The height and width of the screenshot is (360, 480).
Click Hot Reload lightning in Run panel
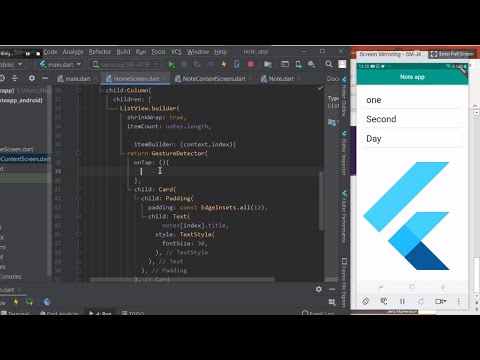(x=16, y=302)
